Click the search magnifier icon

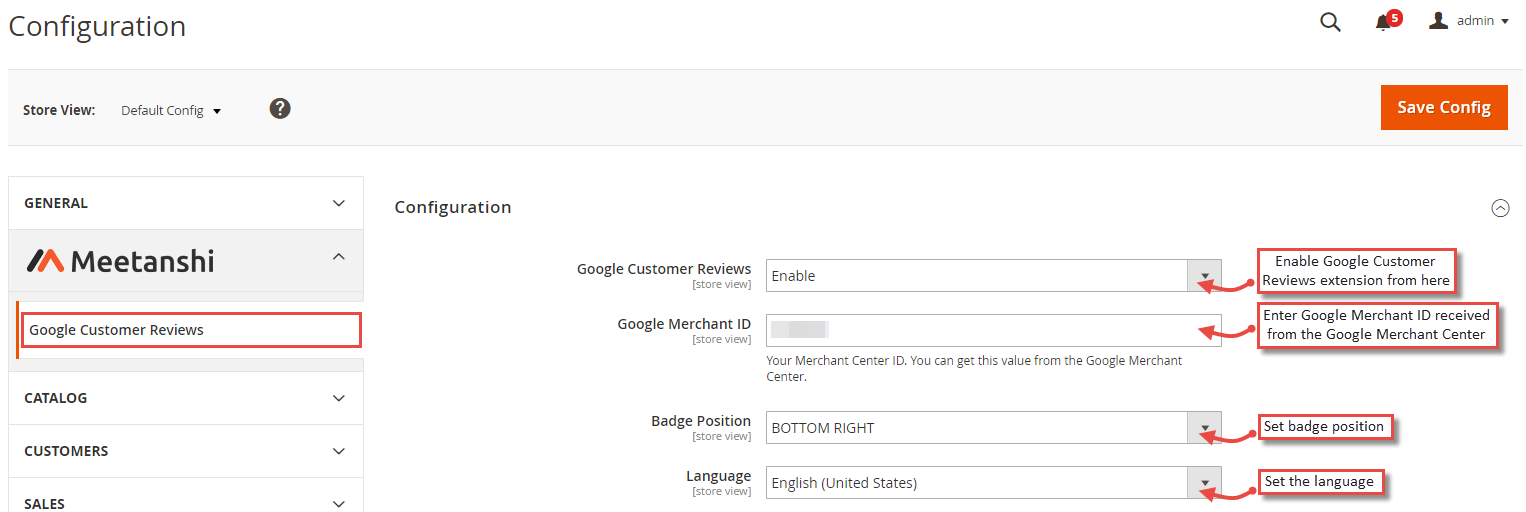[1330, 22]
